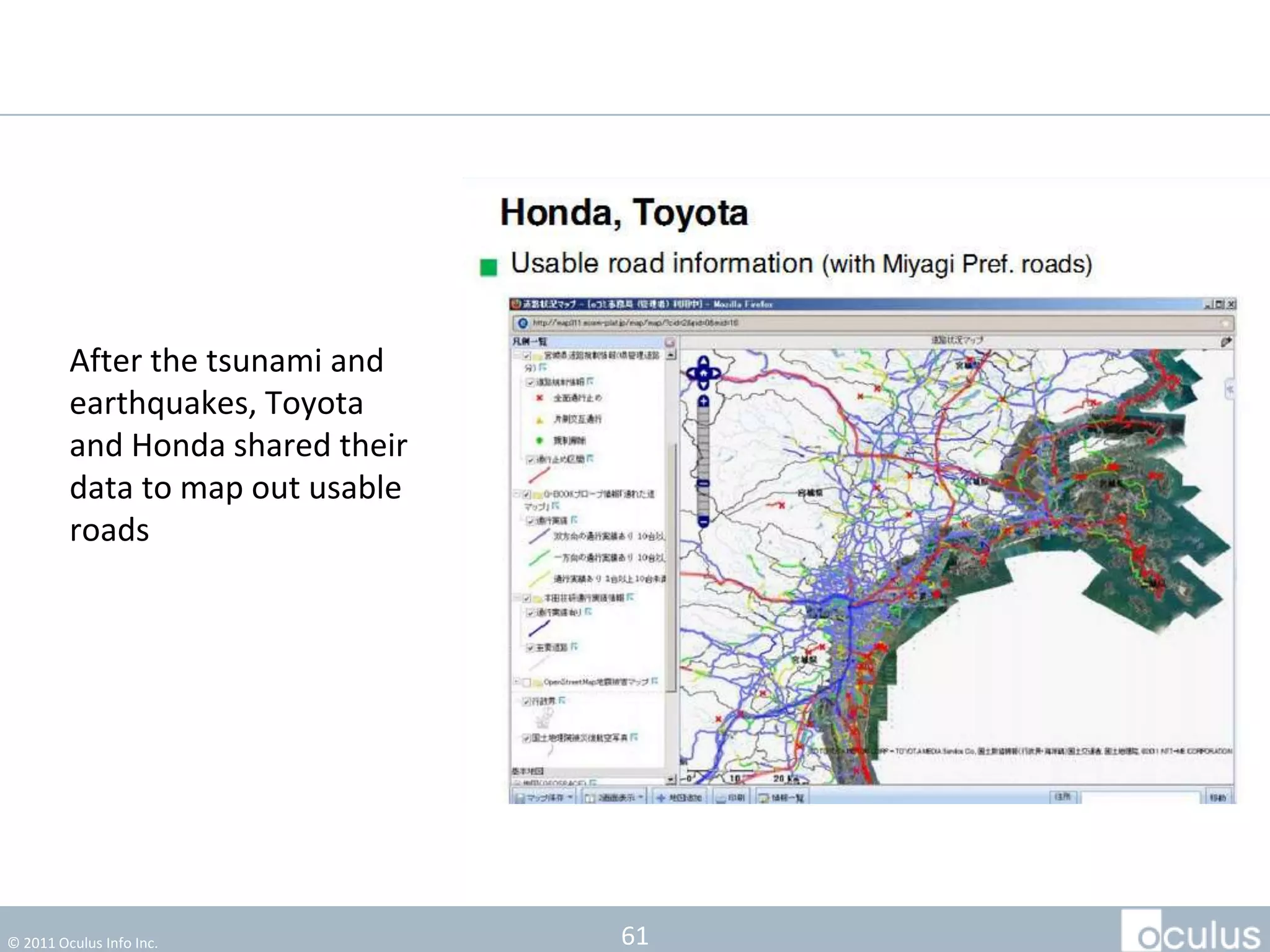The image size is (1270, 952).
Task: Zoom in with the plus button on map
Action: pyautogui.click(x=703, y=402)
